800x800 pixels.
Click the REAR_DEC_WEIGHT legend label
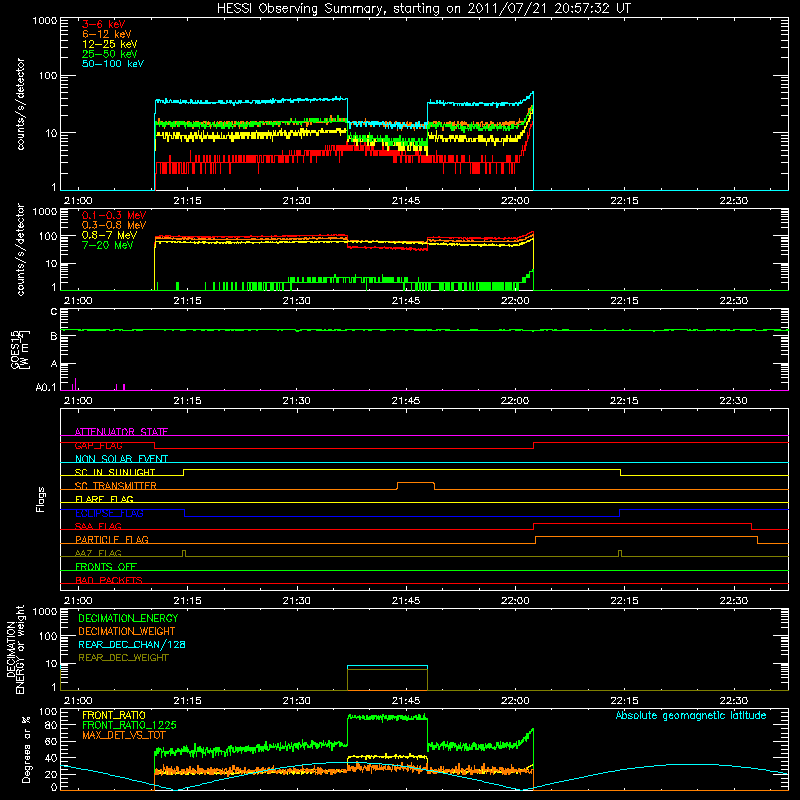[123, 658]
